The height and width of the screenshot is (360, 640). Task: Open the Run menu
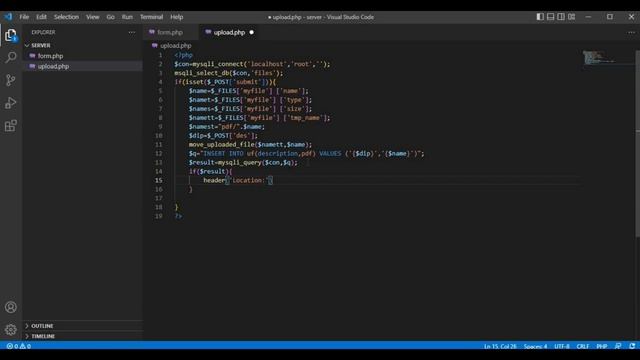click(127, 17)
